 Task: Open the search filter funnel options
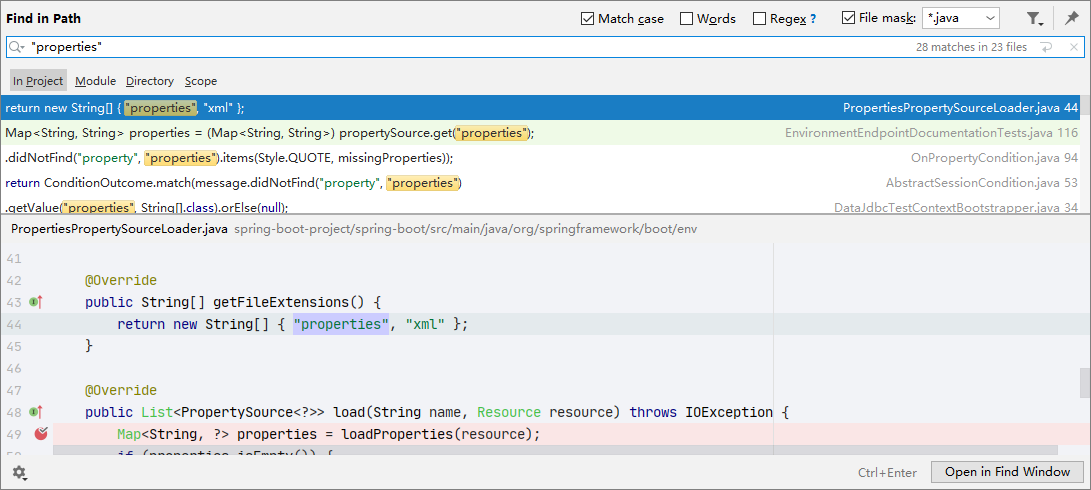1035,19
